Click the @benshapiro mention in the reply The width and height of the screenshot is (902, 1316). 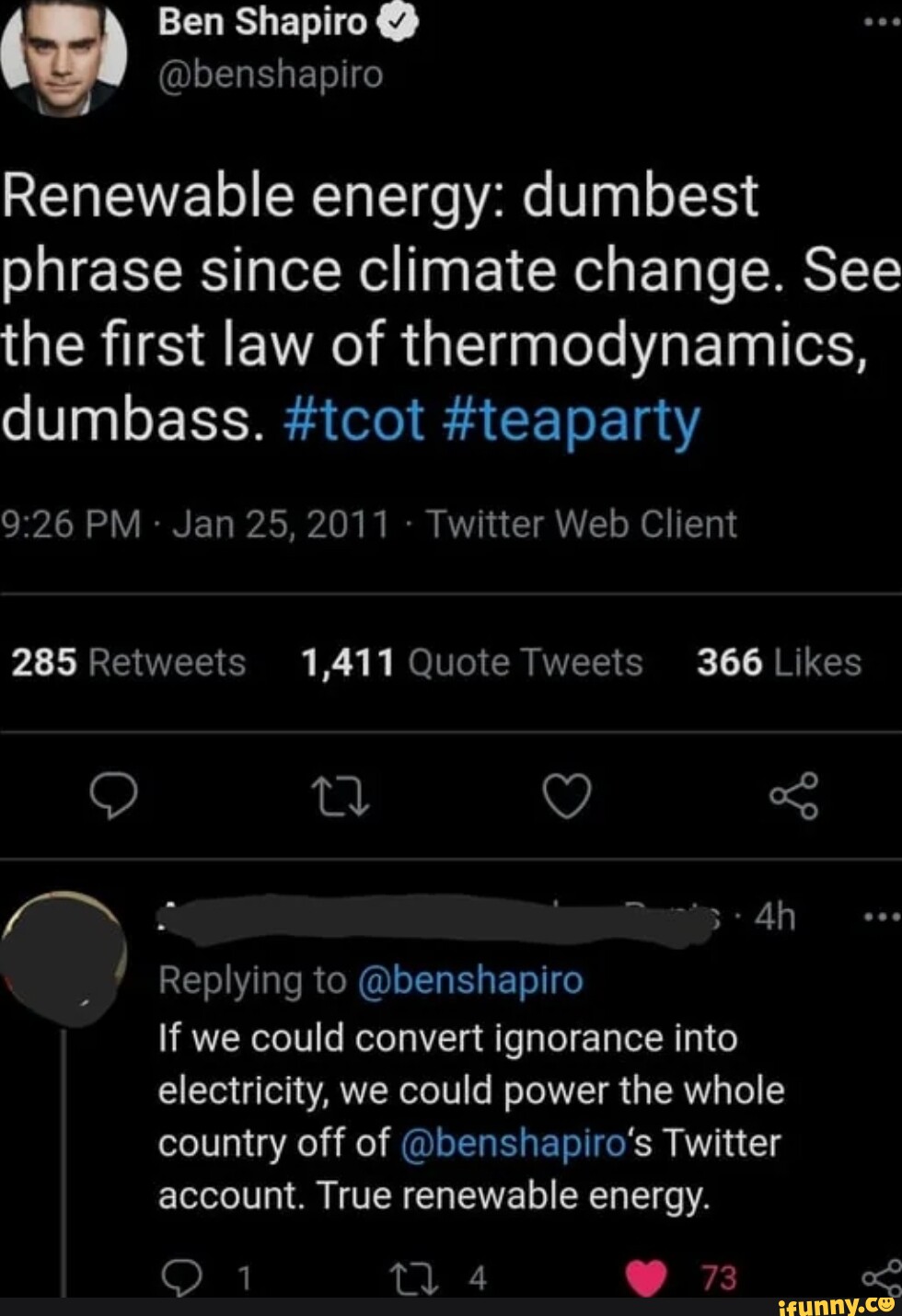pyautogui.click(x=513, y=1143)
